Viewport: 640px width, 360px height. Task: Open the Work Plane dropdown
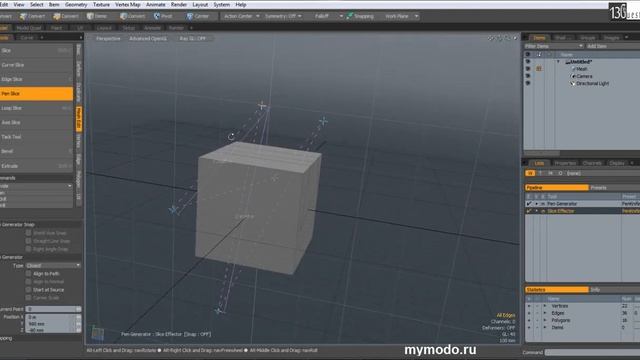[x=401, y=16]
